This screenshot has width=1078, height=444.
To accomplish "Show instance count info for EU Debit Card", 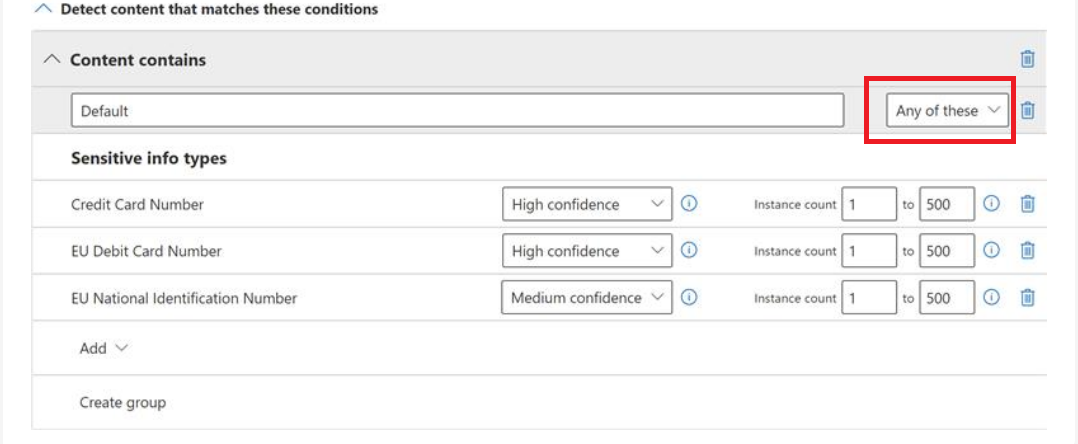I will coord(991,251).
